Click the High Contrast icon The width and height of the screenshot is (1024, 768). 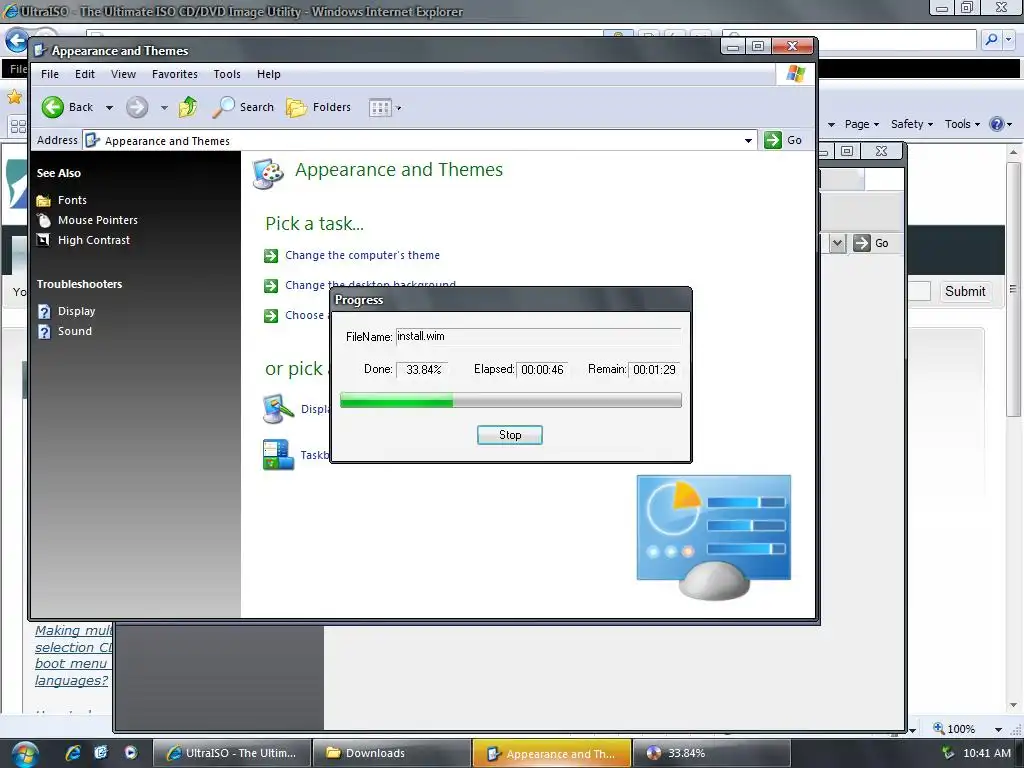pyautogui.click(x=43, y=240)
